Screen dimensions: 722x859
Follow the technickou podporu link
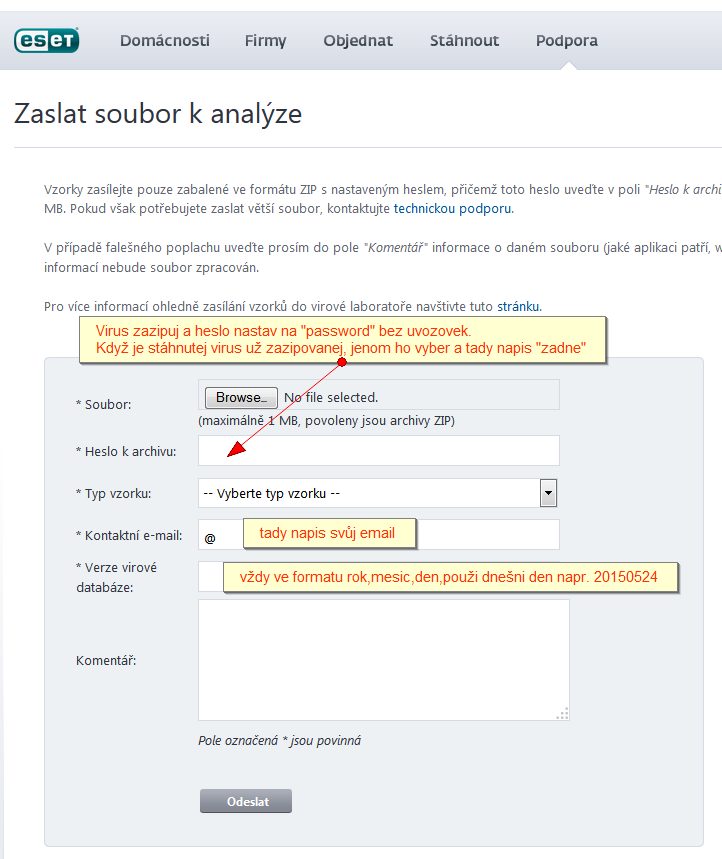click(453, 209)
